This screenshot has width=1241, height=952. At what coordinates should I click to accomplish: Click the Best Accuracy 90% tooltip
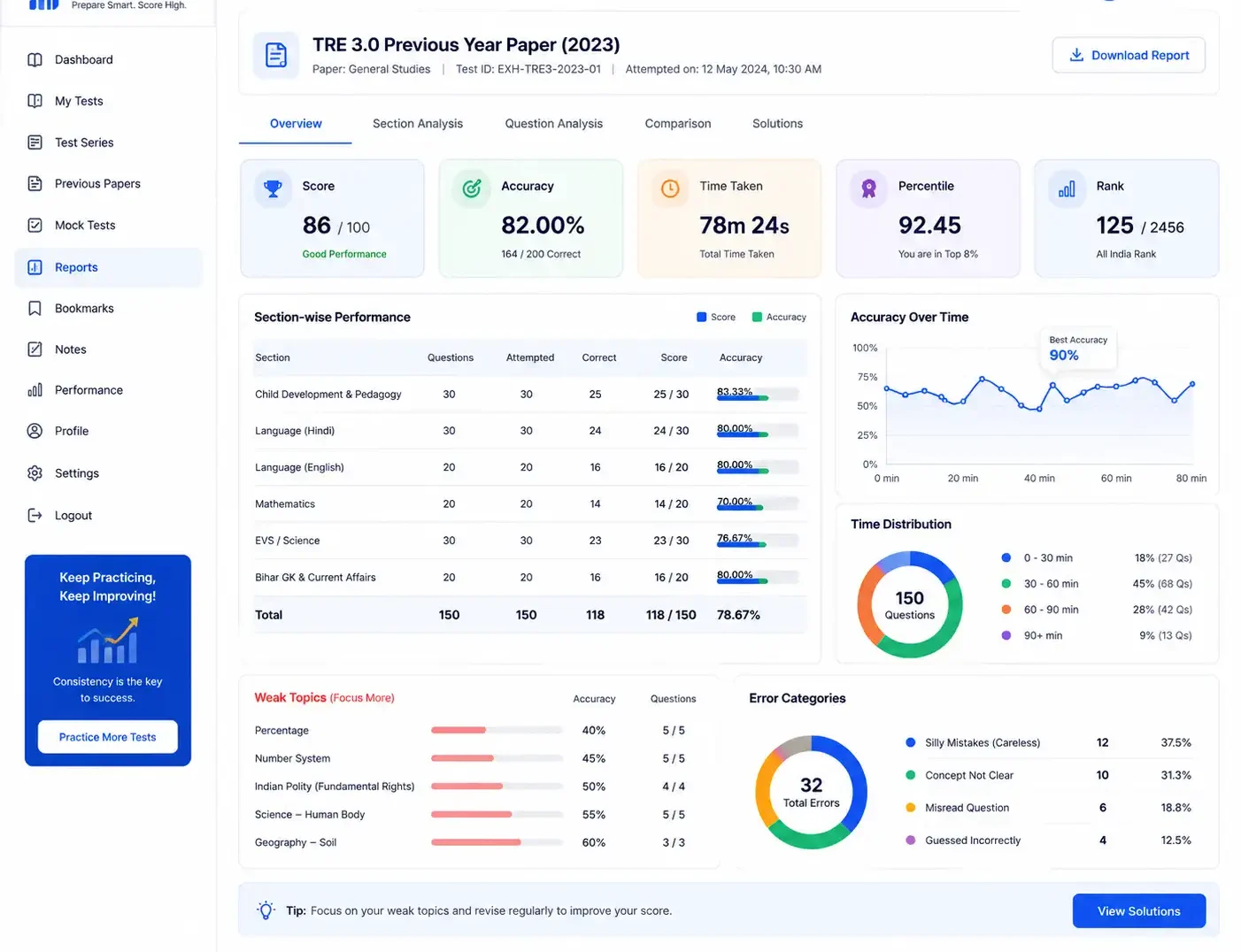pos(1078,349)
